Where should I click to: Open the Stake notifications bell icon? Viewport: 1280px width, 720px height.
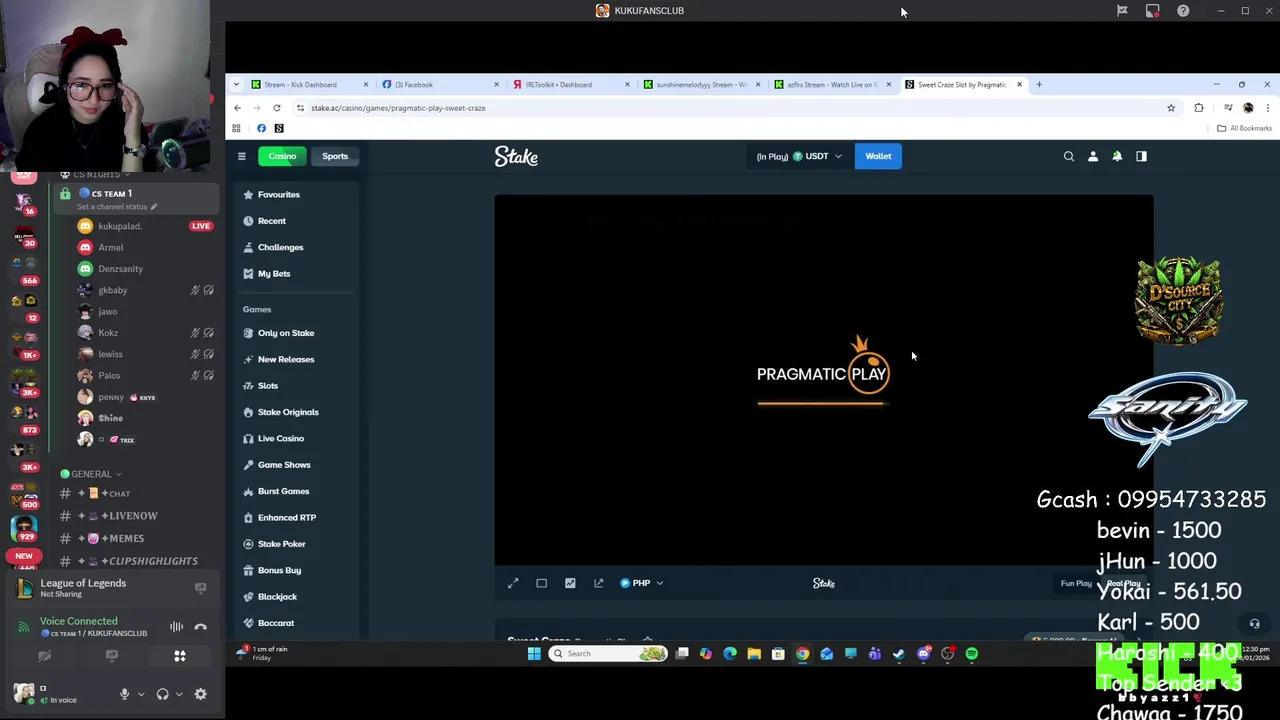tap(1117, 156)
